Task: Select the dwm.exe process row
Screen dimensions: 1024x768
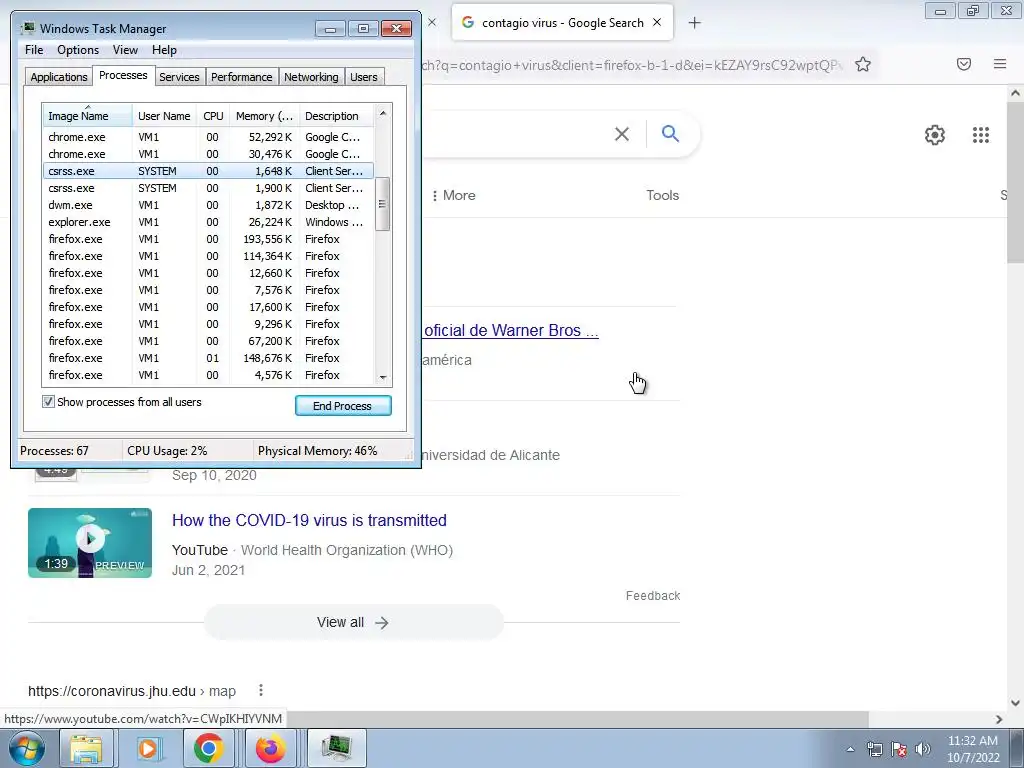Action: [208, 205]
